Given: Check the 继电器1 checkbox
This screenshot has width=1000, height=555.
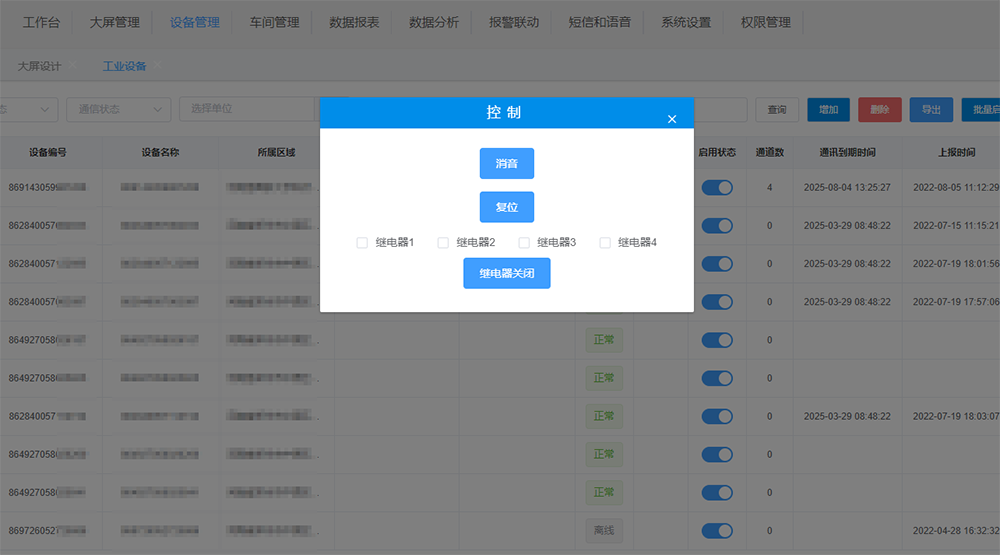Looking at the screenshot, I should (362, 243).
